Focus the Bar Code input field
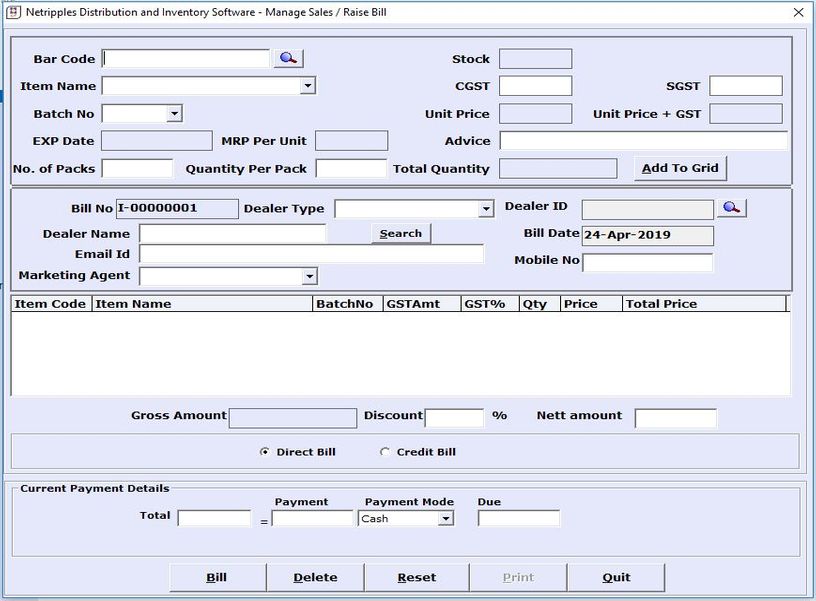 186,58
